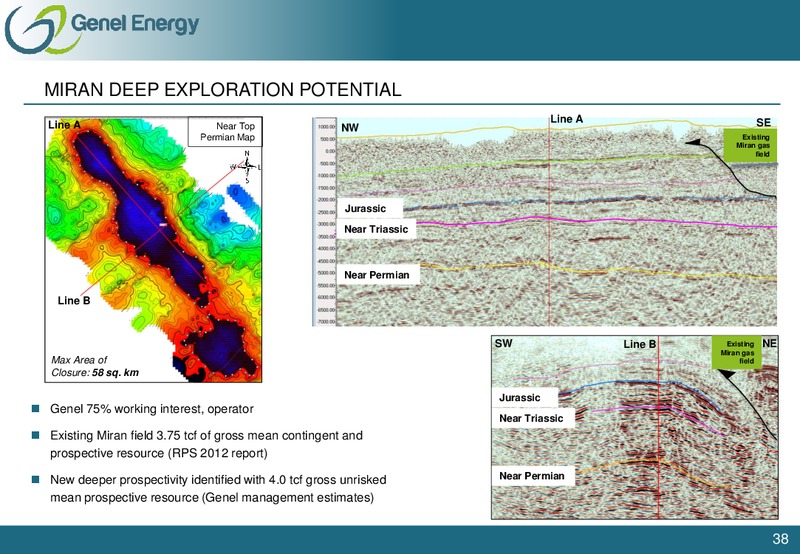Click the 'Line B' label on the map

74,300
